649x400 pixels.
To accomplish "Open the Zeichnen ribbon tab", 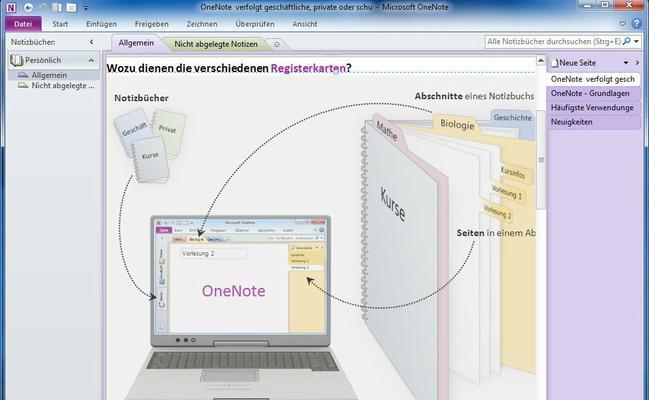I will [202, 24].
